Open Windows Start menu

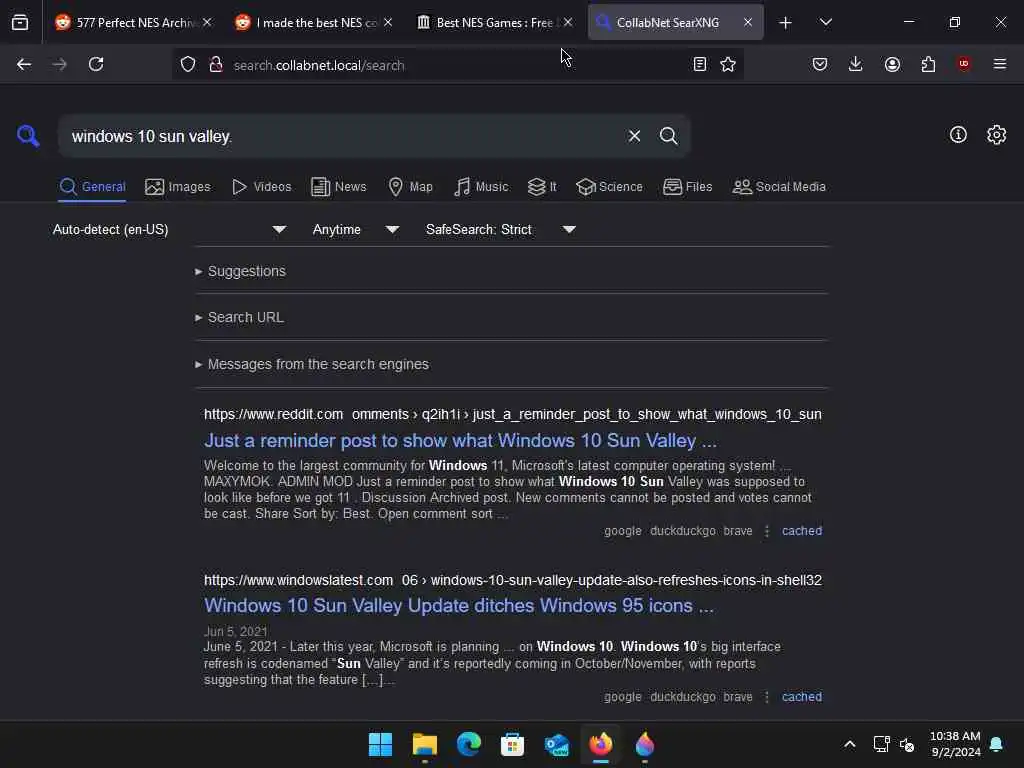pos(380,744)
